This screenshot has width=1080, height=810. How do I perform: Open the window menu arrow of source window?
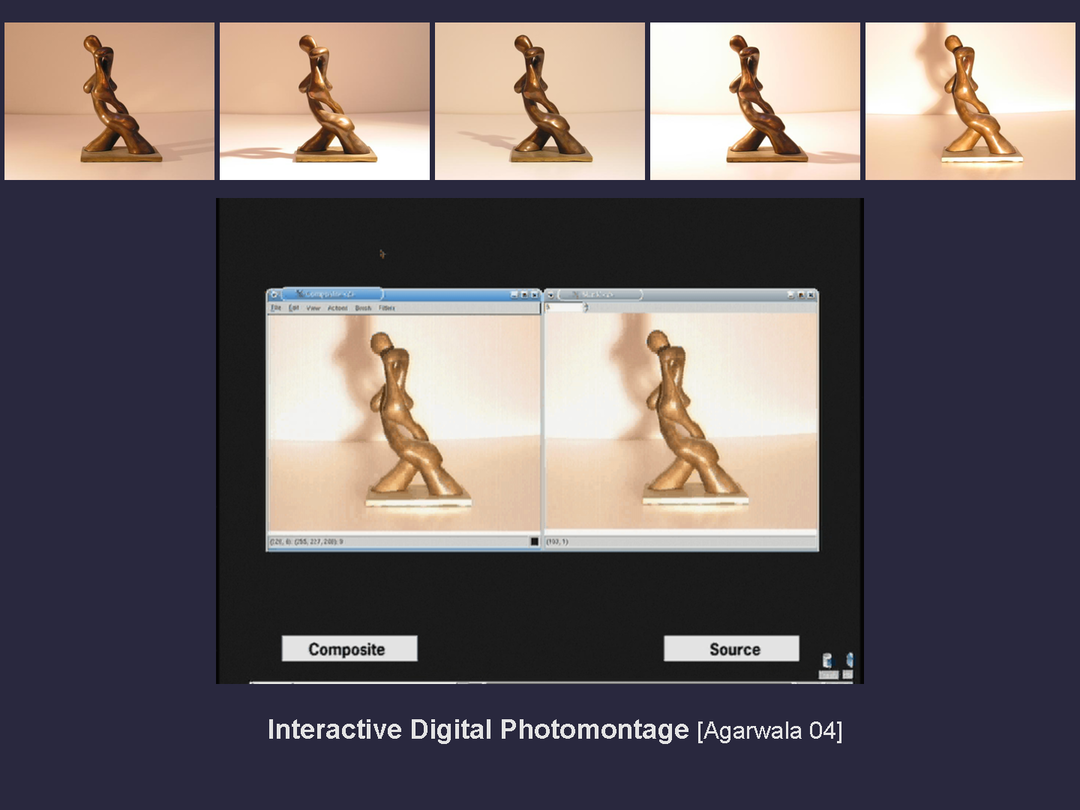(550, 295)
